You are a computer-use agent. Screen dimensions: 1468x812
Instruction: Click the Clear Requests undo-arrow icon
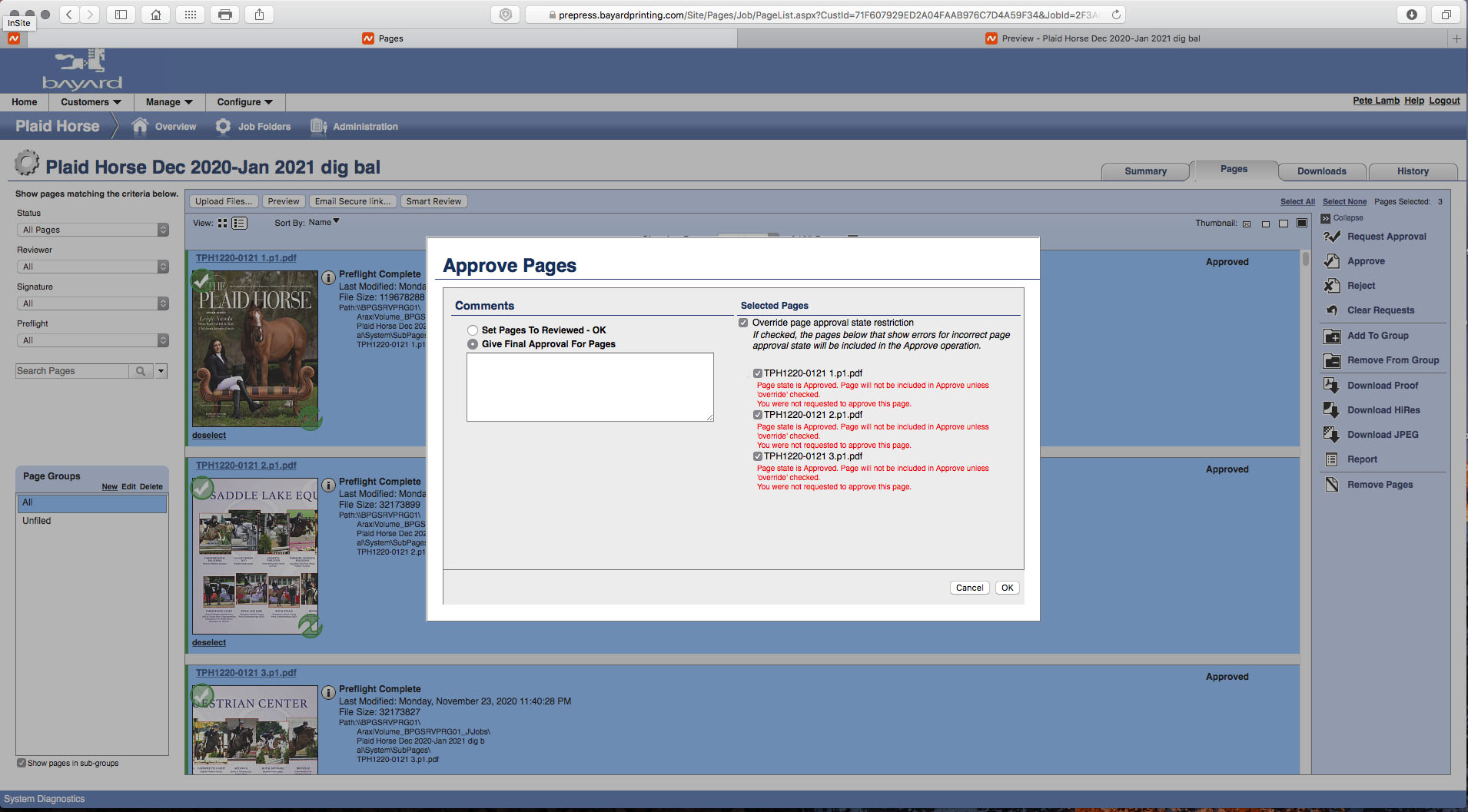1331,310
